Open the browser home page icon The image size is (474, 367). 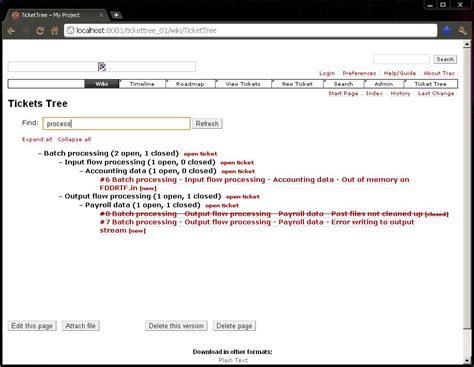(x=54, y=31)
